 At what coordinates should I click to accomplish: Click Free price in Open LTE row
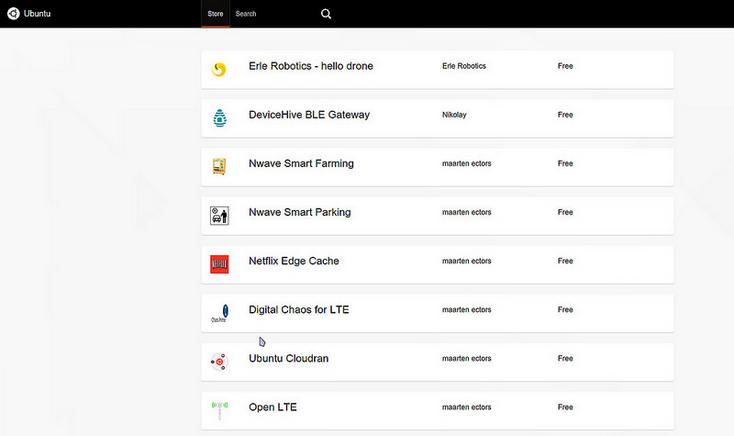[565, 407]
